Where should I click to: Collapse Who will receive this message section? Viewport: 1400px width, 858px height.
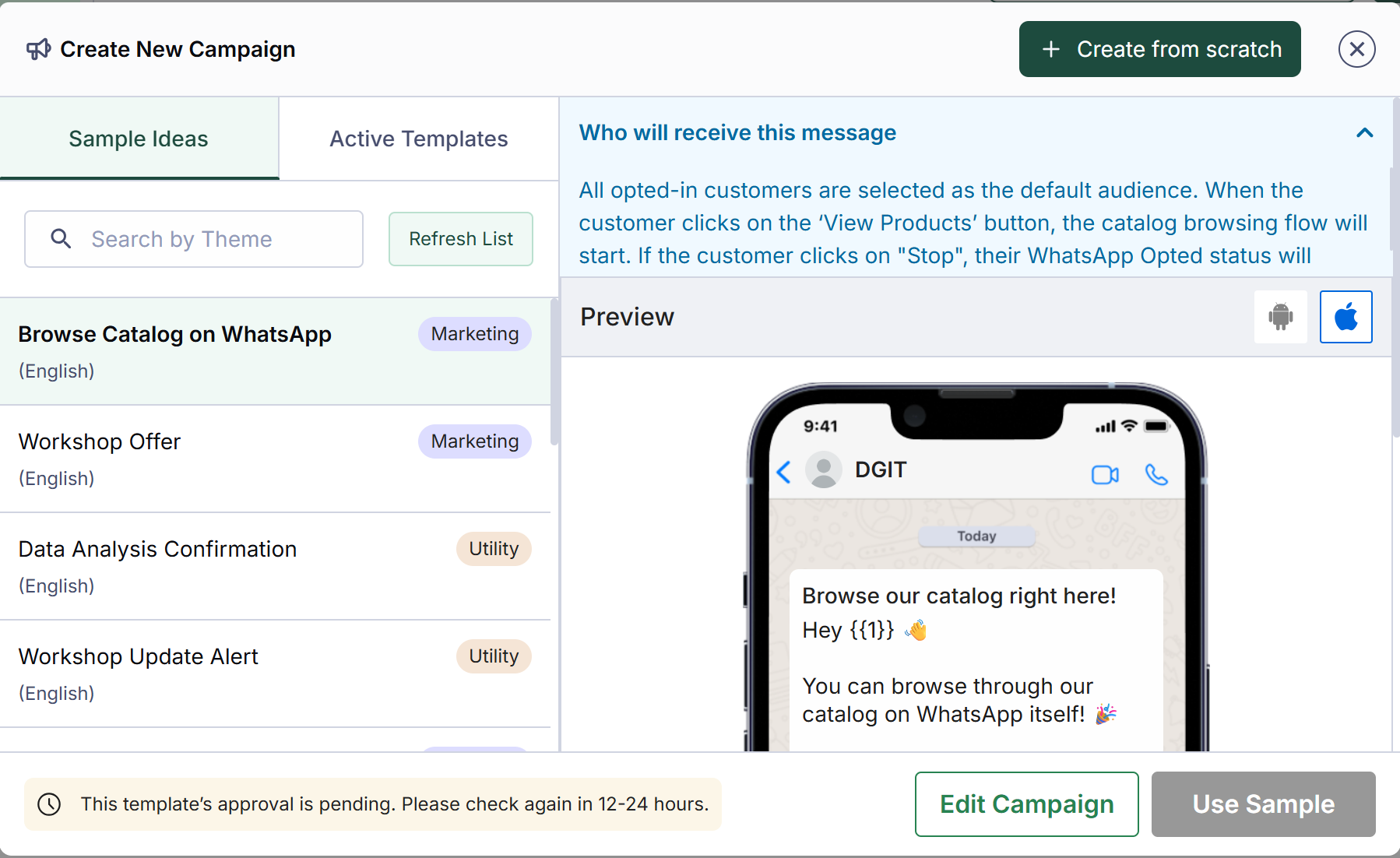click(1364, 132)
